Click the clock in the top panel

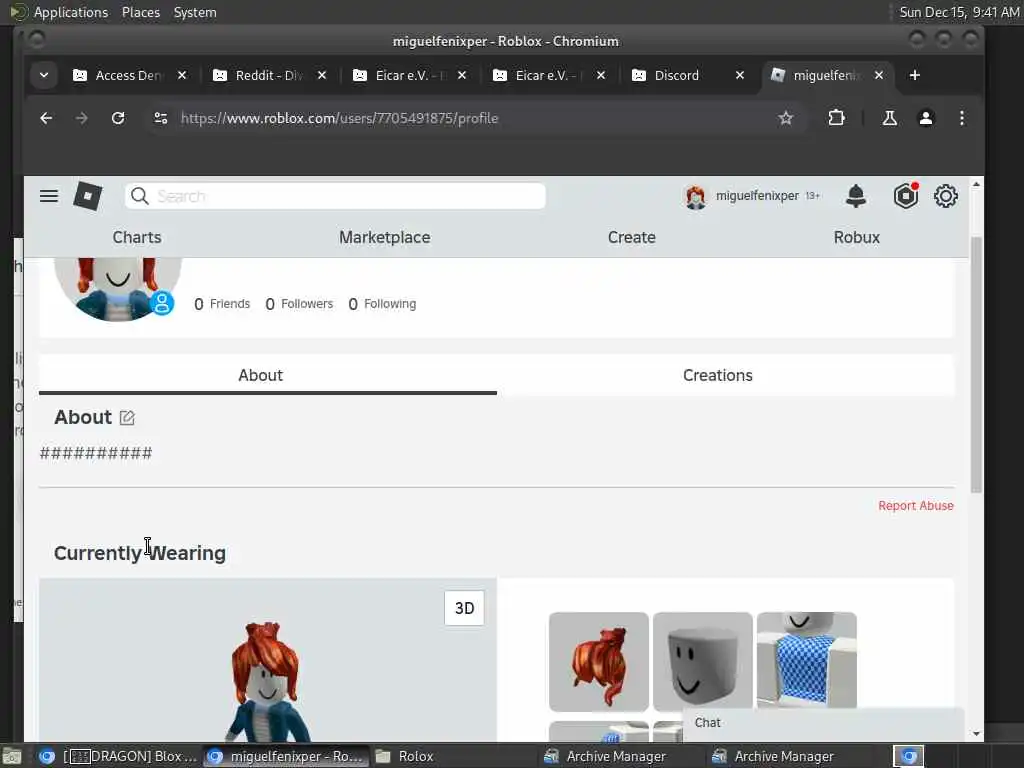(959, 12)
